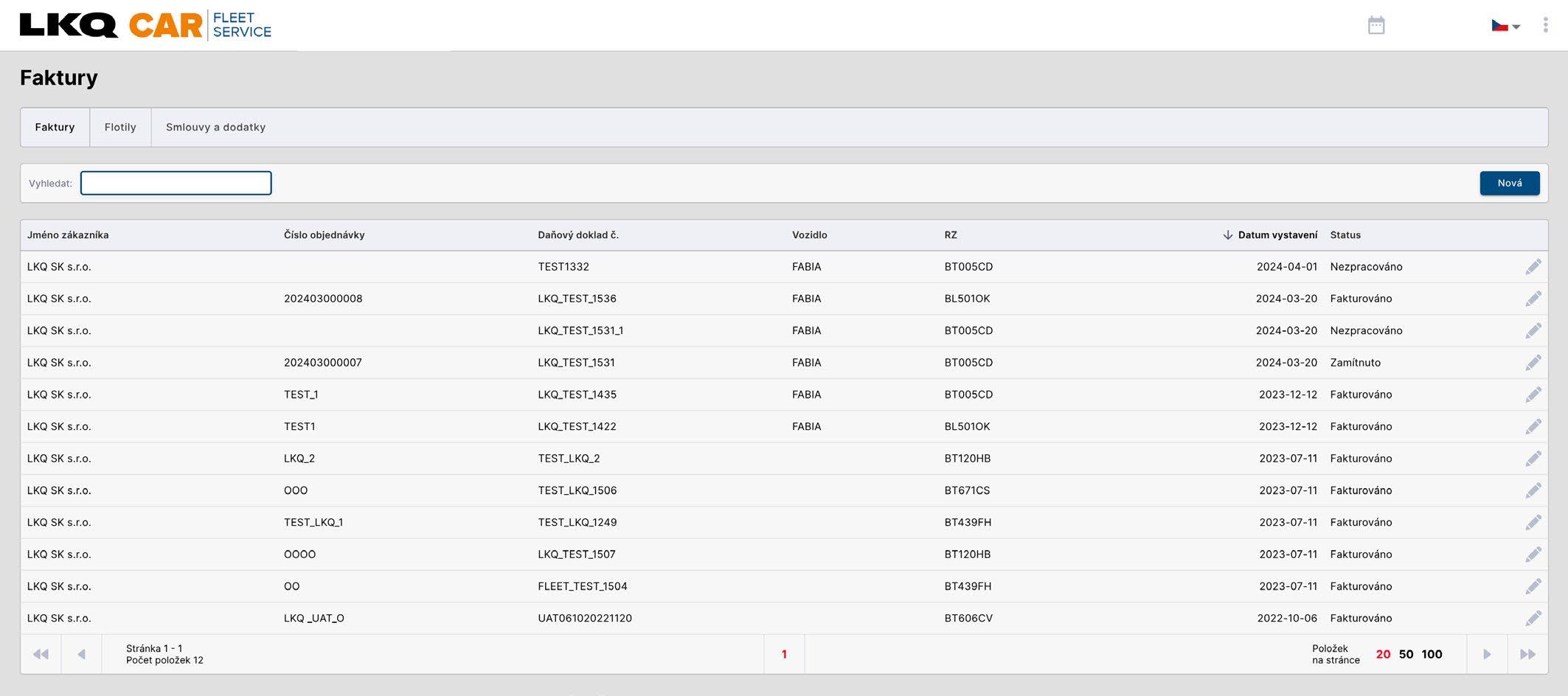
Task: Select page number 1 in pager
Action: 784,654
